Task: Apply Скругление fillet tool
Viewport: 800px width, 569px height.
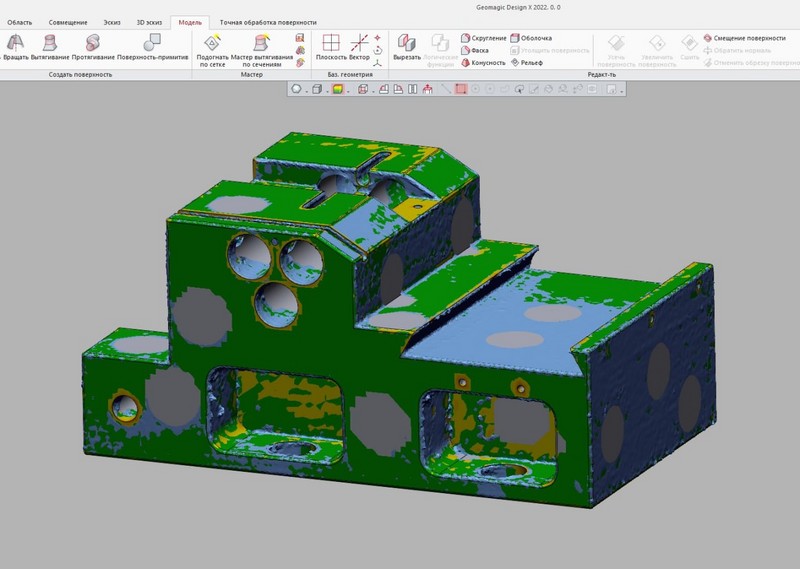Action: click(483, 38)
